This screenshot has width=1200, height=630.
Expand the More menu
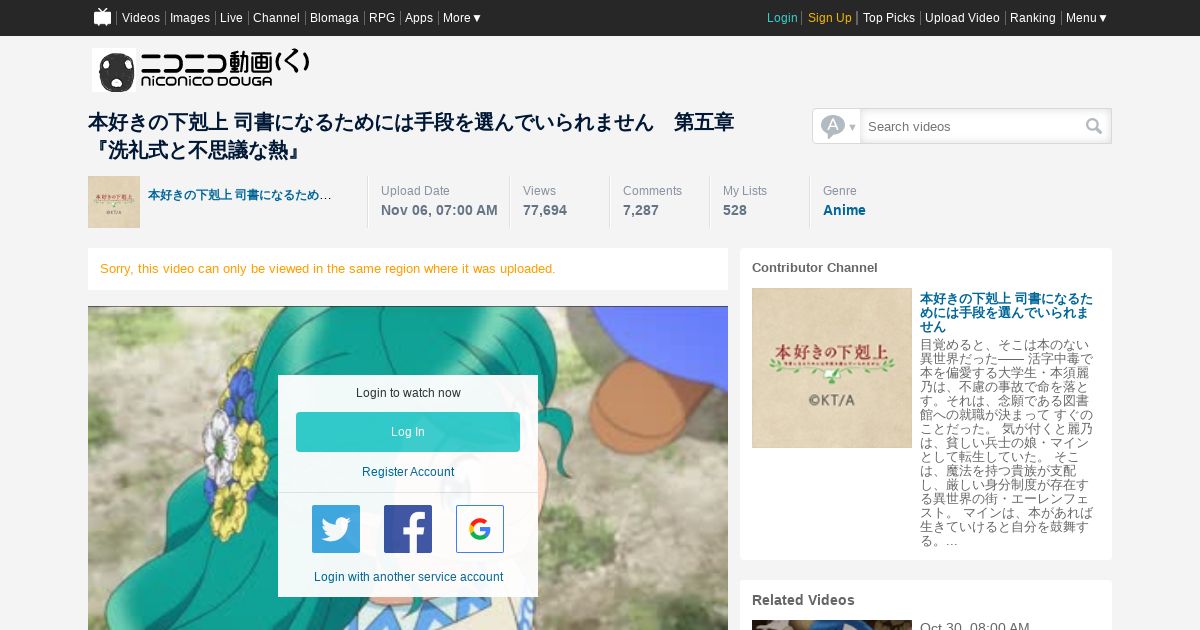click(462, 18)
